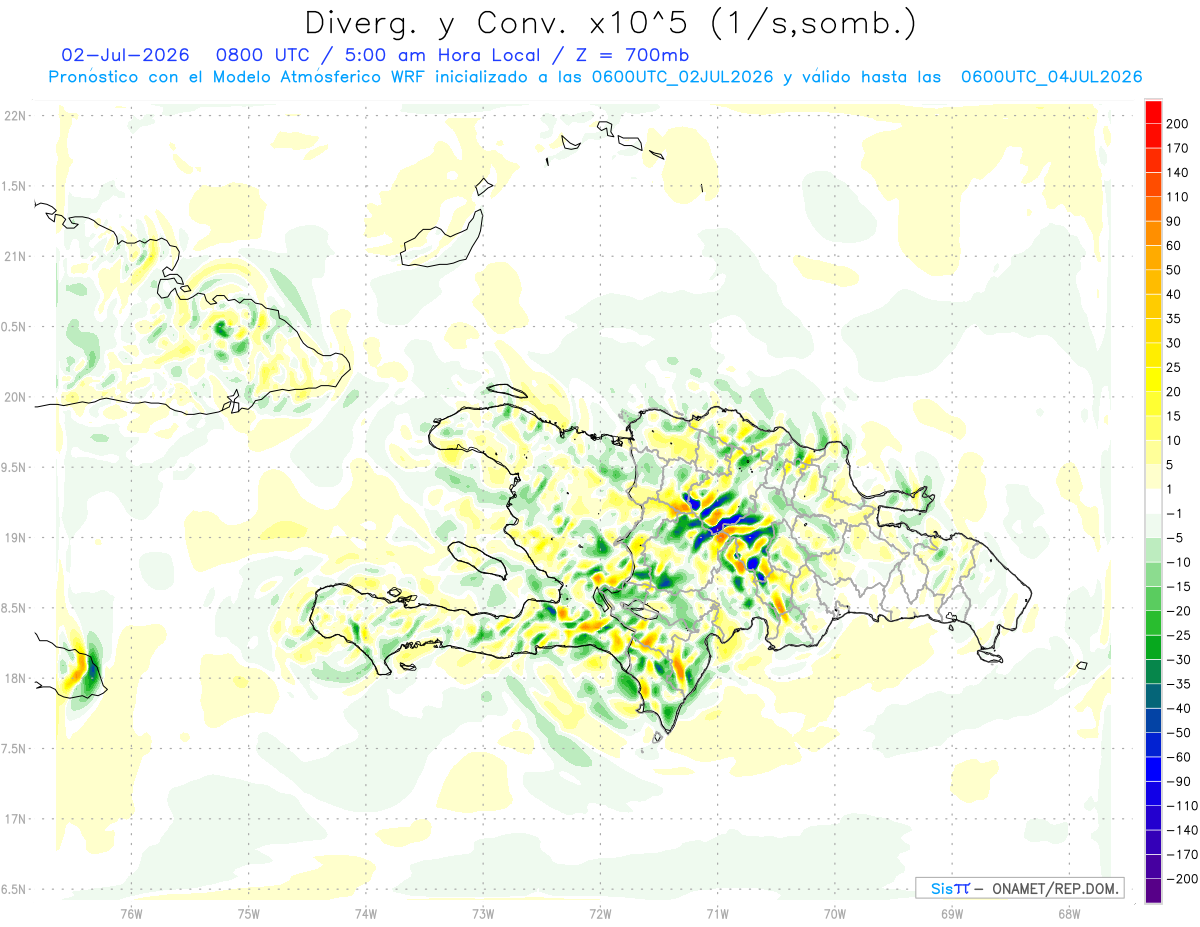
Task: Click the 76W longitude axis label
Action: (131, 912)
